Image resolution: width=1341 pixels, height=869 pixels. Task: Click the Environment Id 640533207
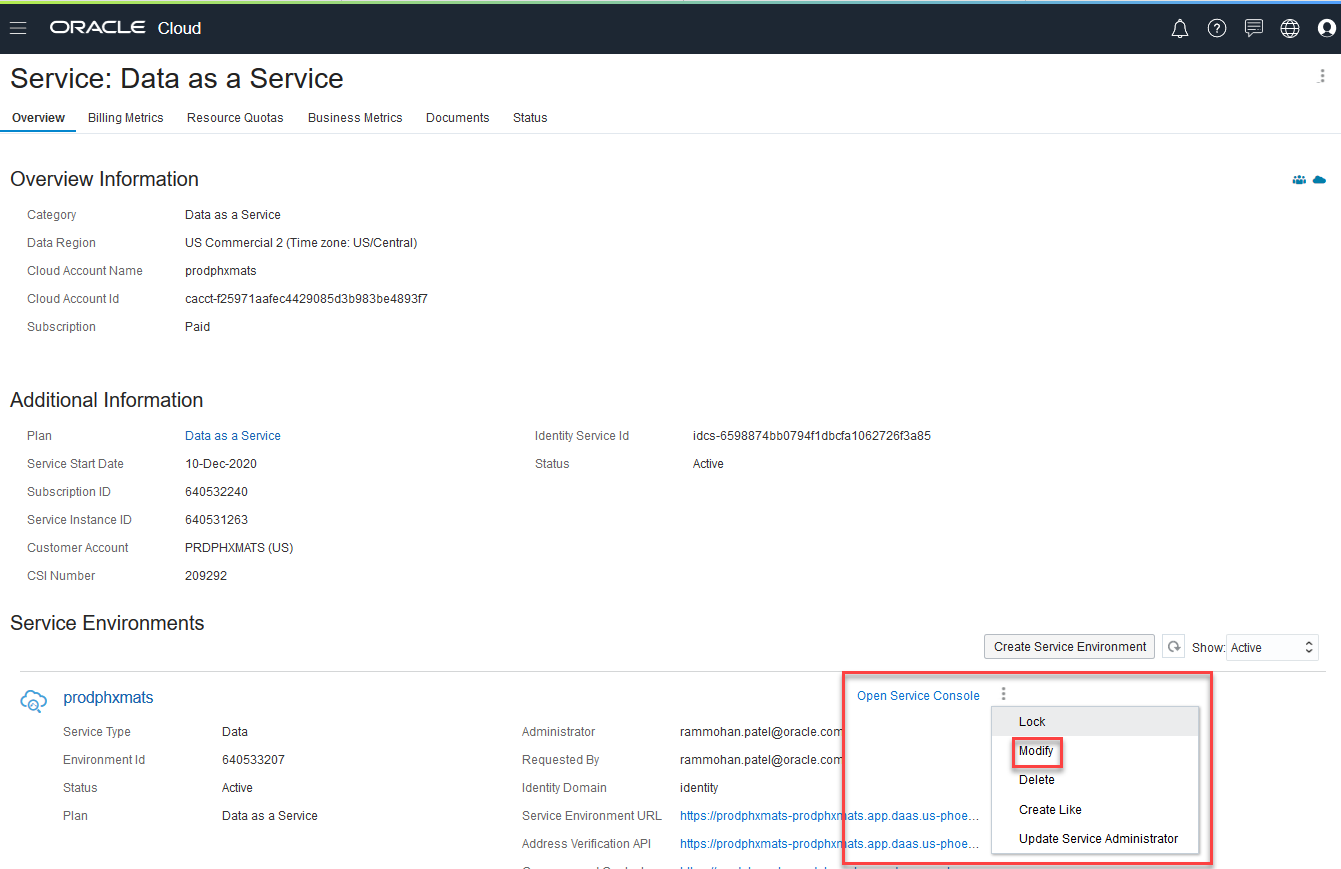pyautogui.click(x=253, y=760)
